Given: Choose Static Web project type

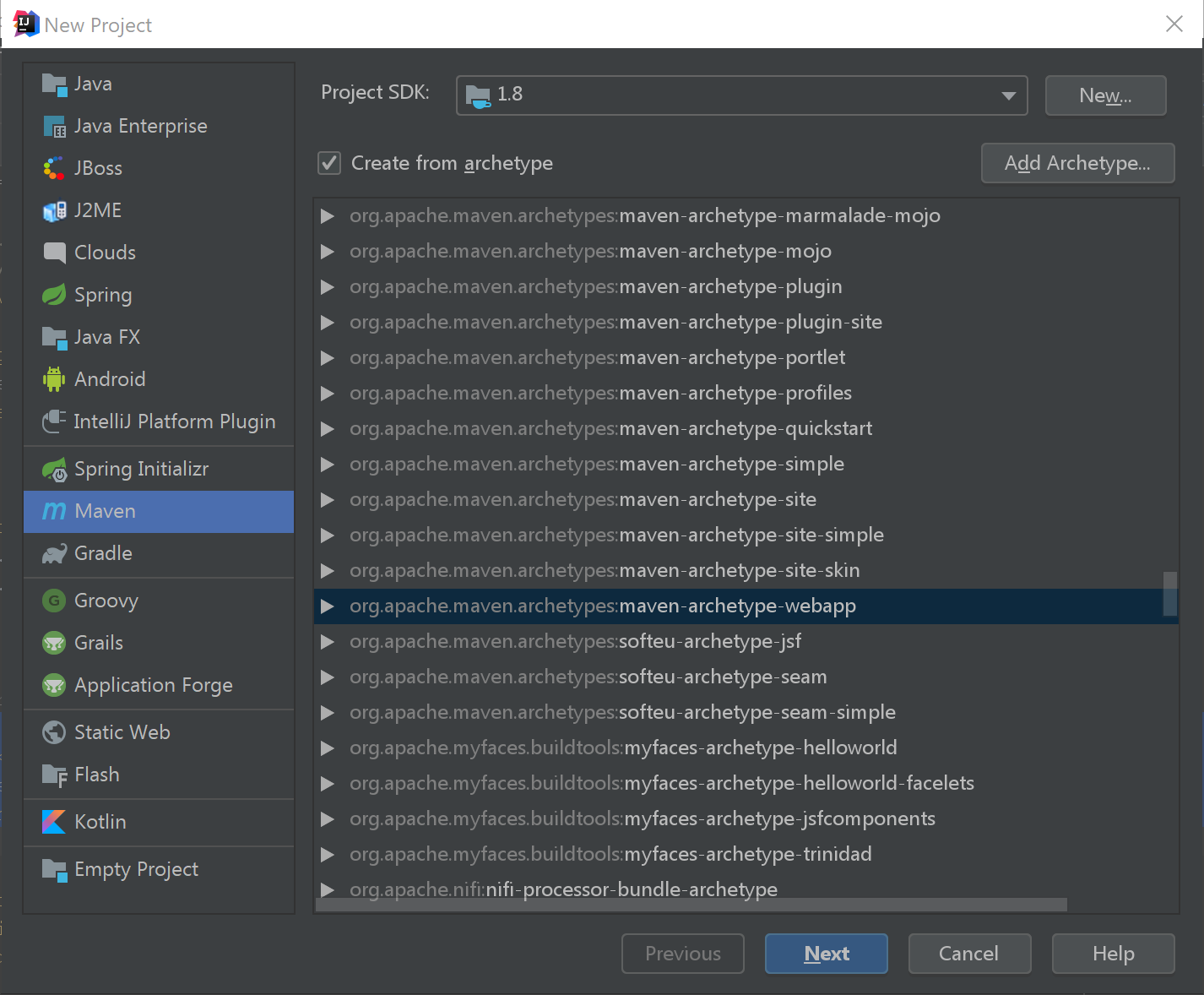Looking at the screenshot, I should pyautogui.click(x=159, y=732).
